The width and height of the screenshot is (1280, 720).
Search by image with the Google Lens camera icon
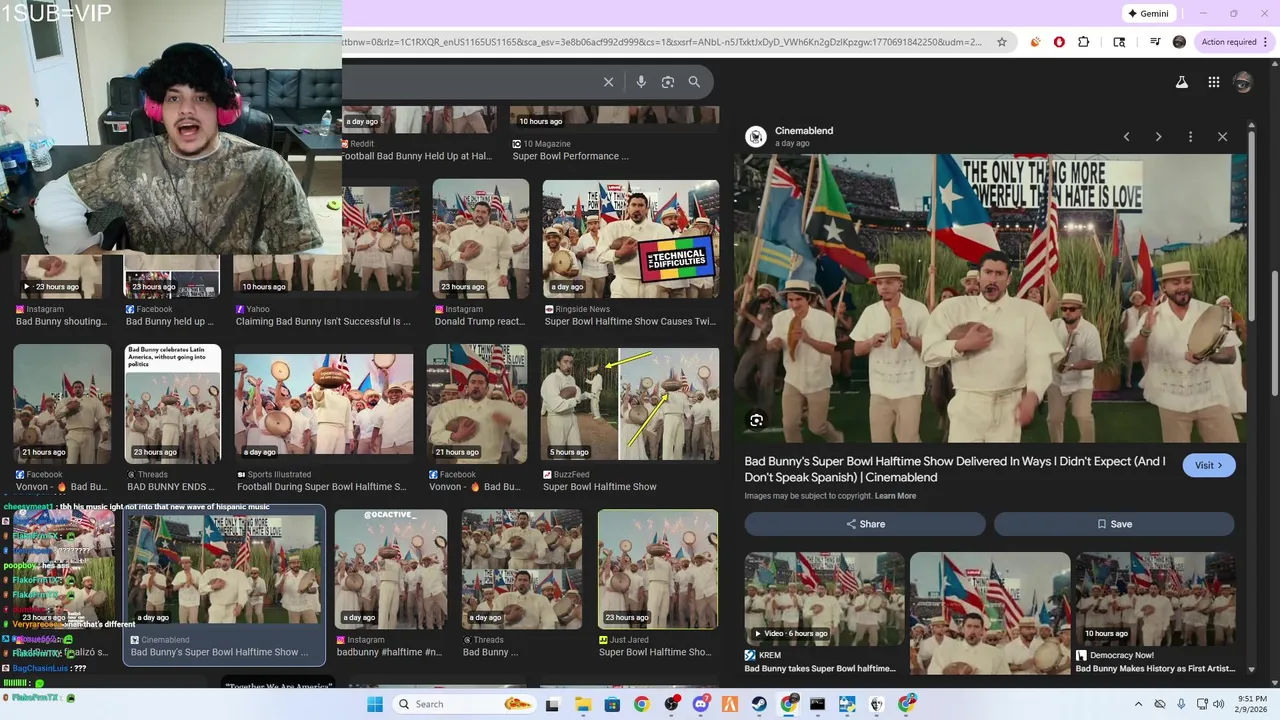(668, 82)
